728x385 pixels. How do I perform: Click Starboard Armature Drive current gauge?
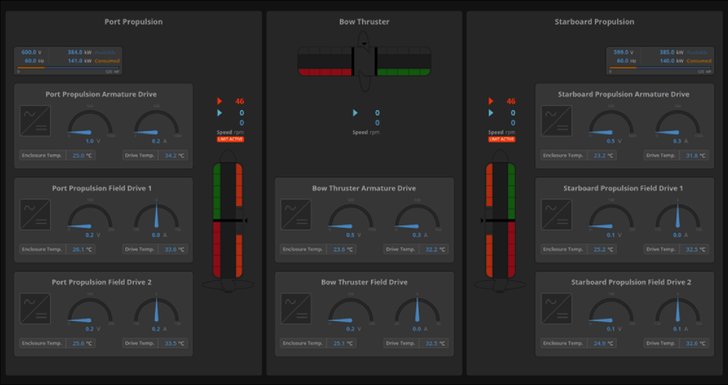coord(678,124)
